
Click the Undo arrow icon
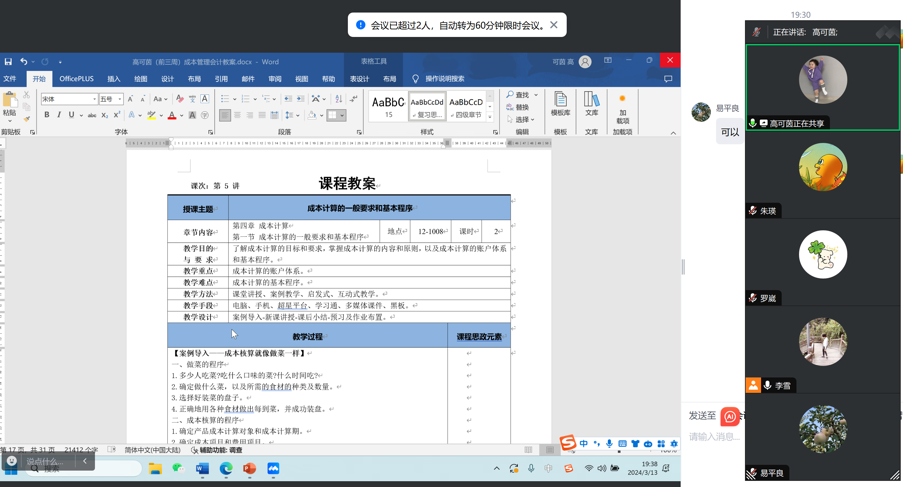point(24,62)
